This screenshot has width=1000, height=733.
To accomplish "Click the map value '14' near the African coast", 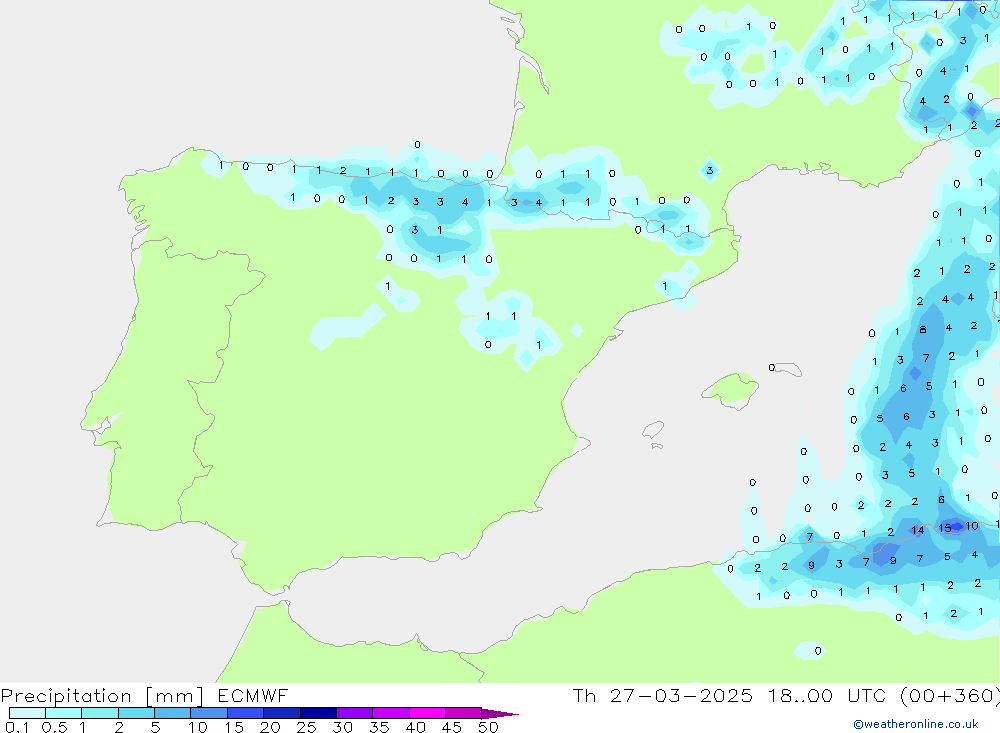I will tap(917, 530).
